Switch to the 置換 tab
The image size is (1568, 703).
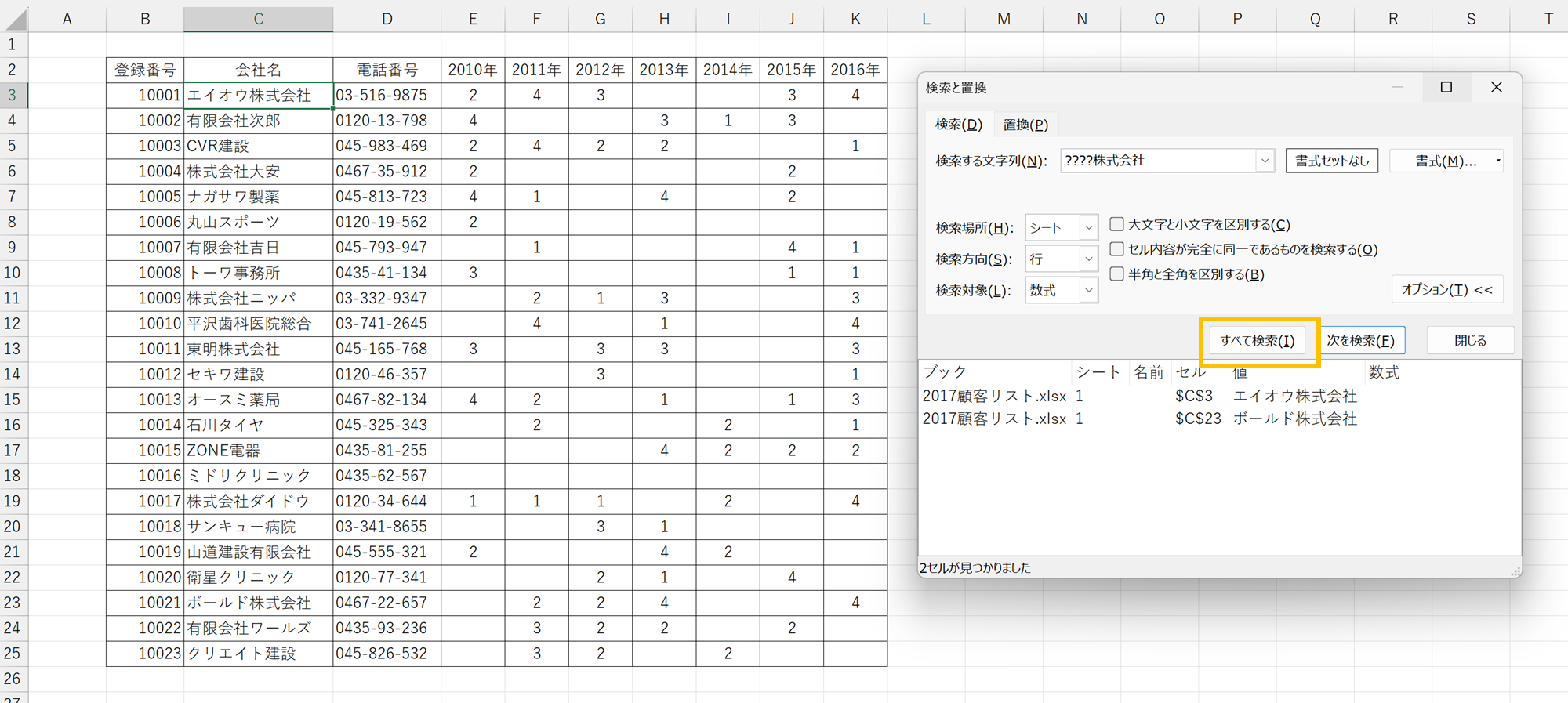tap(1025, 125)
